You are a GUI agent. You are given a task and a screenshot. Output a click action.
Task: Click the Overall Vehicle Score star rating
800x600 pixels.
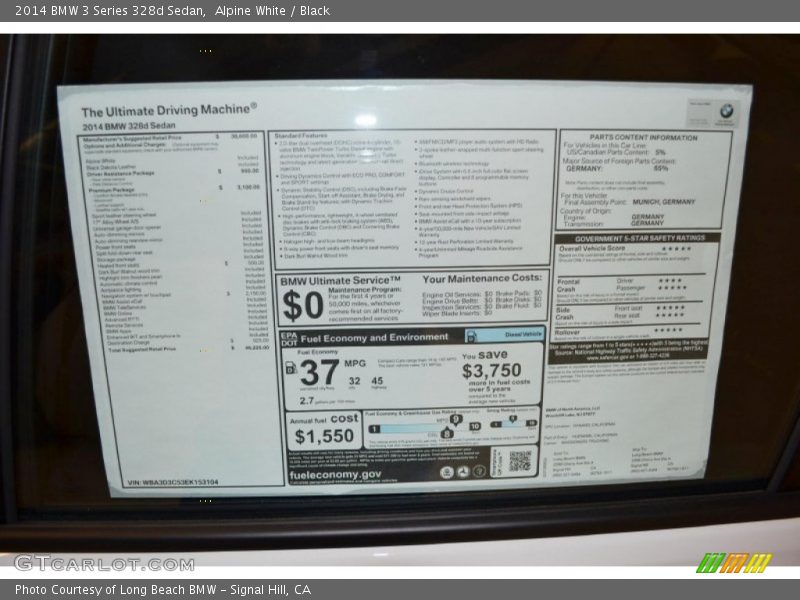(x=677, y=249)
